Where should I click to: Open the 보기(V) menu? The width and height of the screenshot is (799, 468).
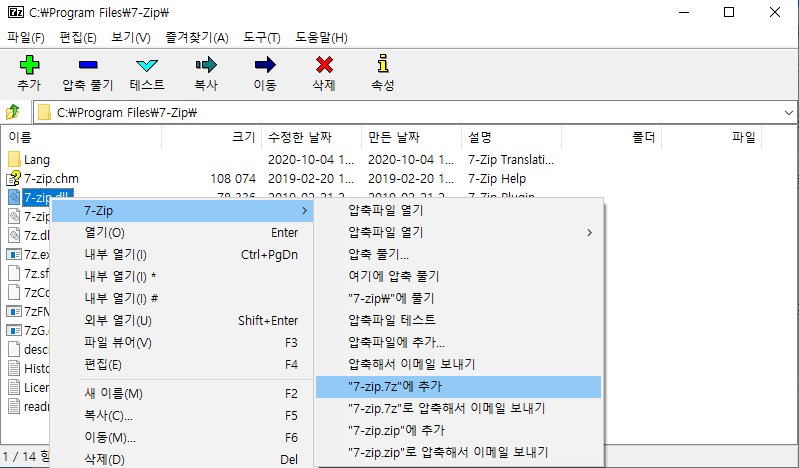tap(130, 37)
